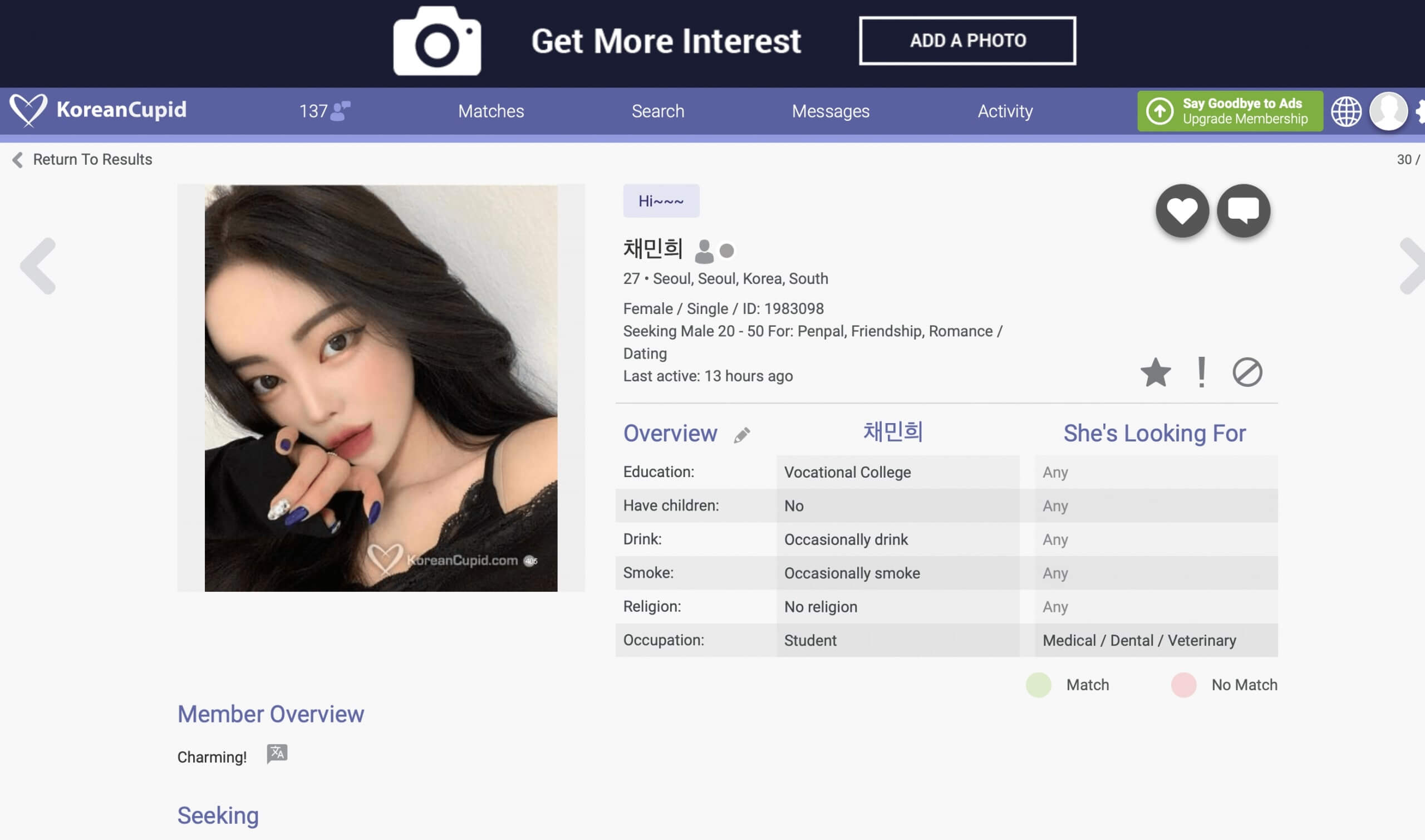Block the member with the block icon
The image size is (1425, 840).
tap(1247, 372)
